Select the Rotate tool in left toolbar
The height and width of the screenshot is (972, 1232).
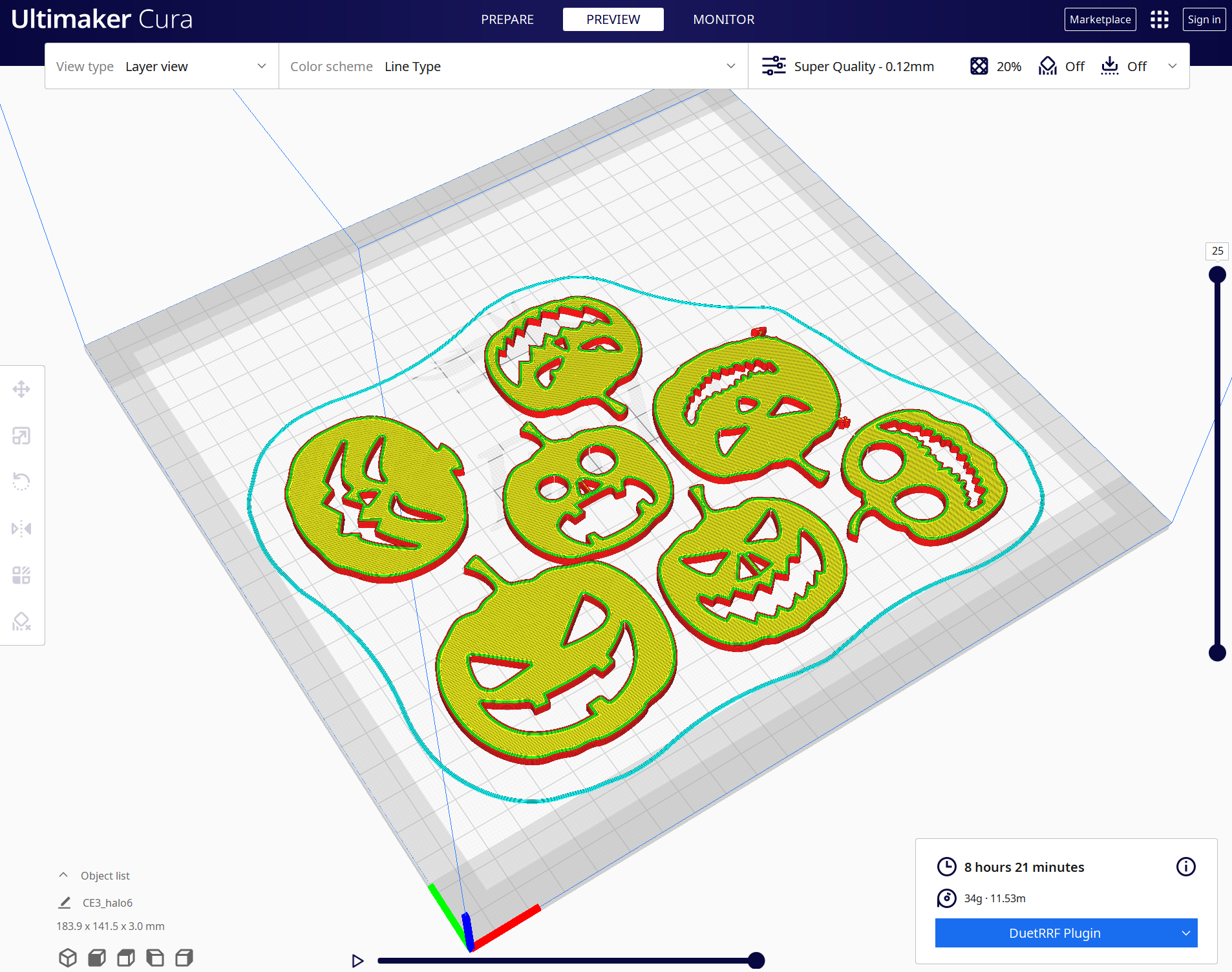pyautogui.click(x=21, y=482)
